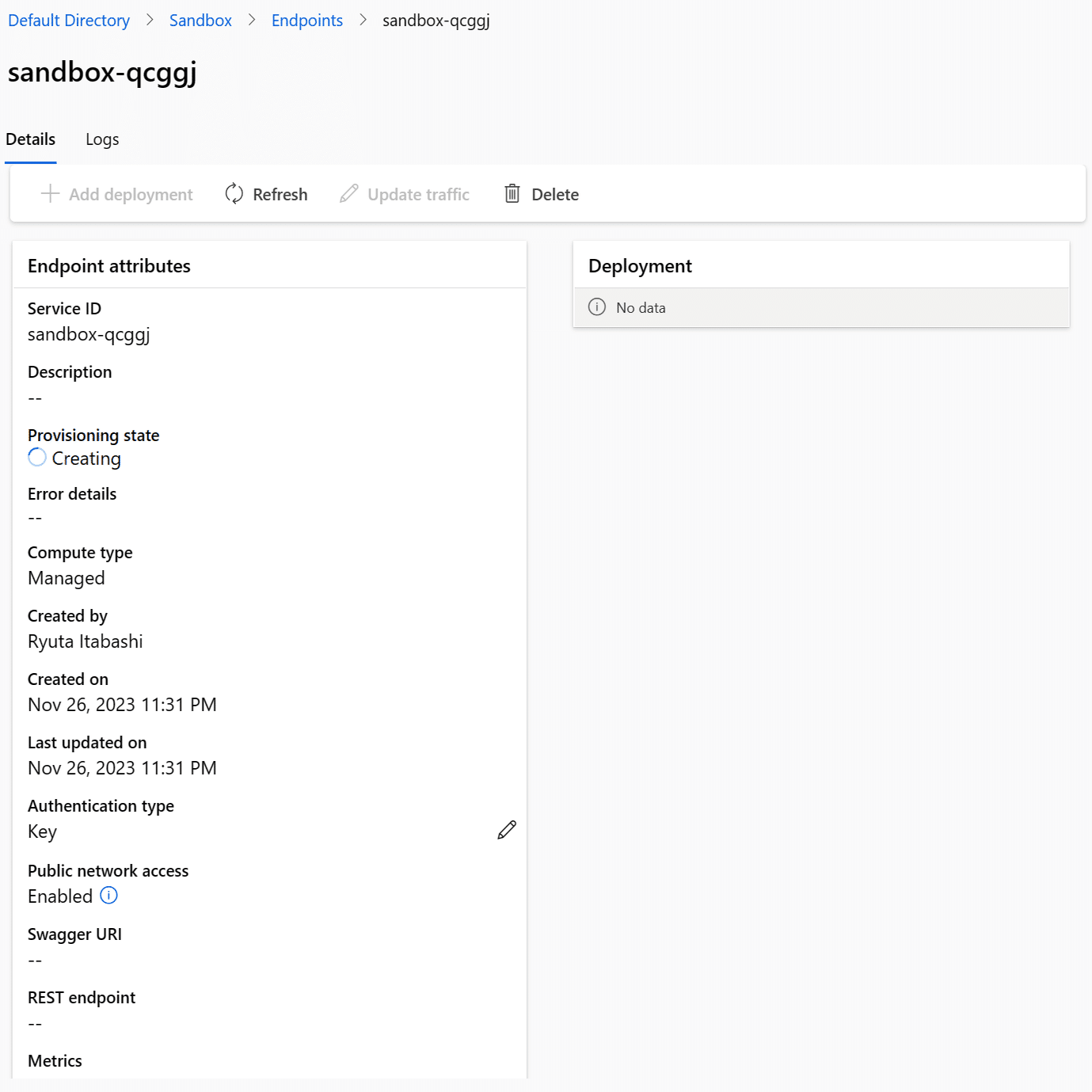The height and width of the screenshot is (1092, 1092).
Task: Go to the Sandbox breadcrumb link
Action: [x=200, y=21]
